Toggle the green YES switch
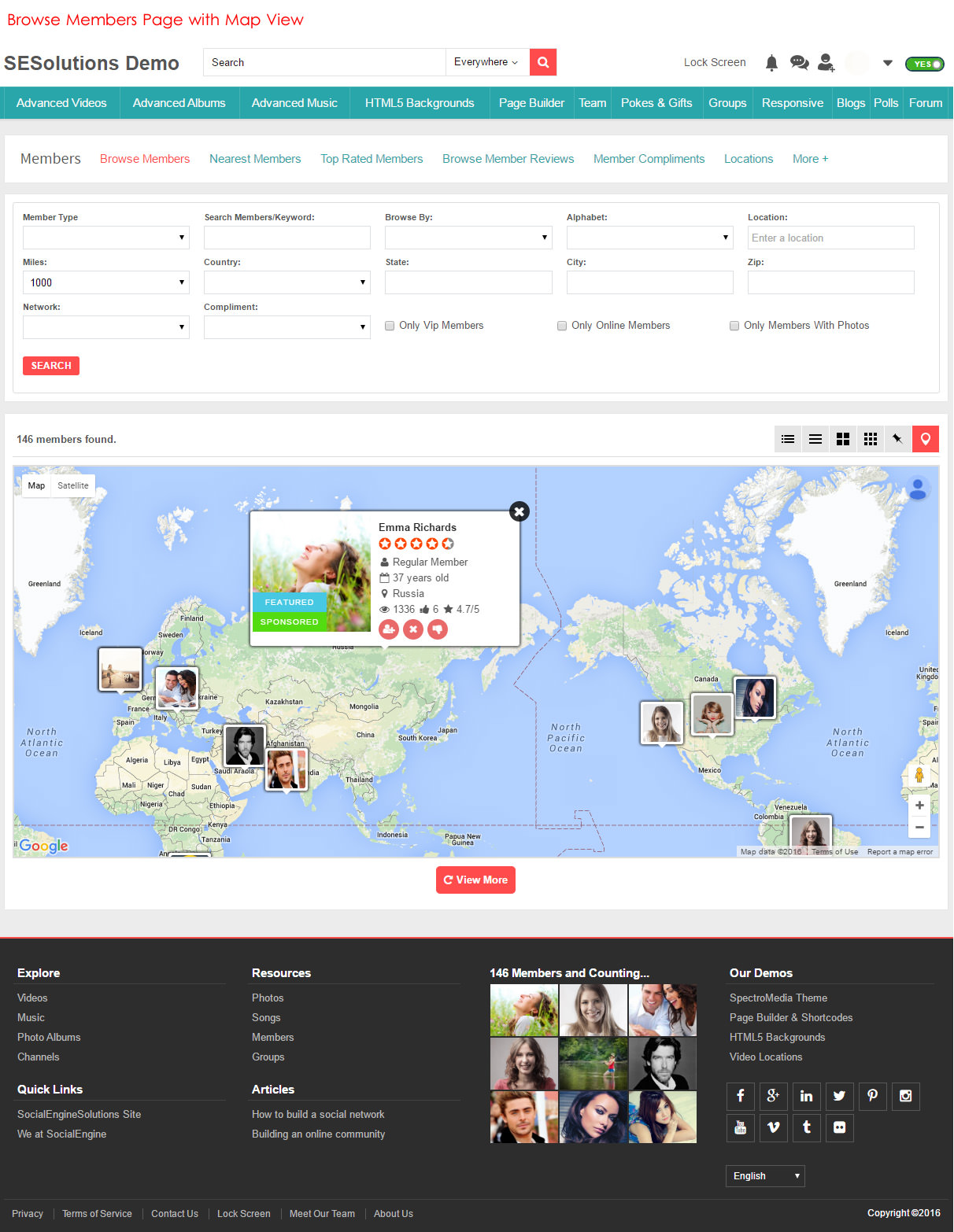The width and height of the screenshot is (954, 1232). pyautogui.click(x=924, y=64)
